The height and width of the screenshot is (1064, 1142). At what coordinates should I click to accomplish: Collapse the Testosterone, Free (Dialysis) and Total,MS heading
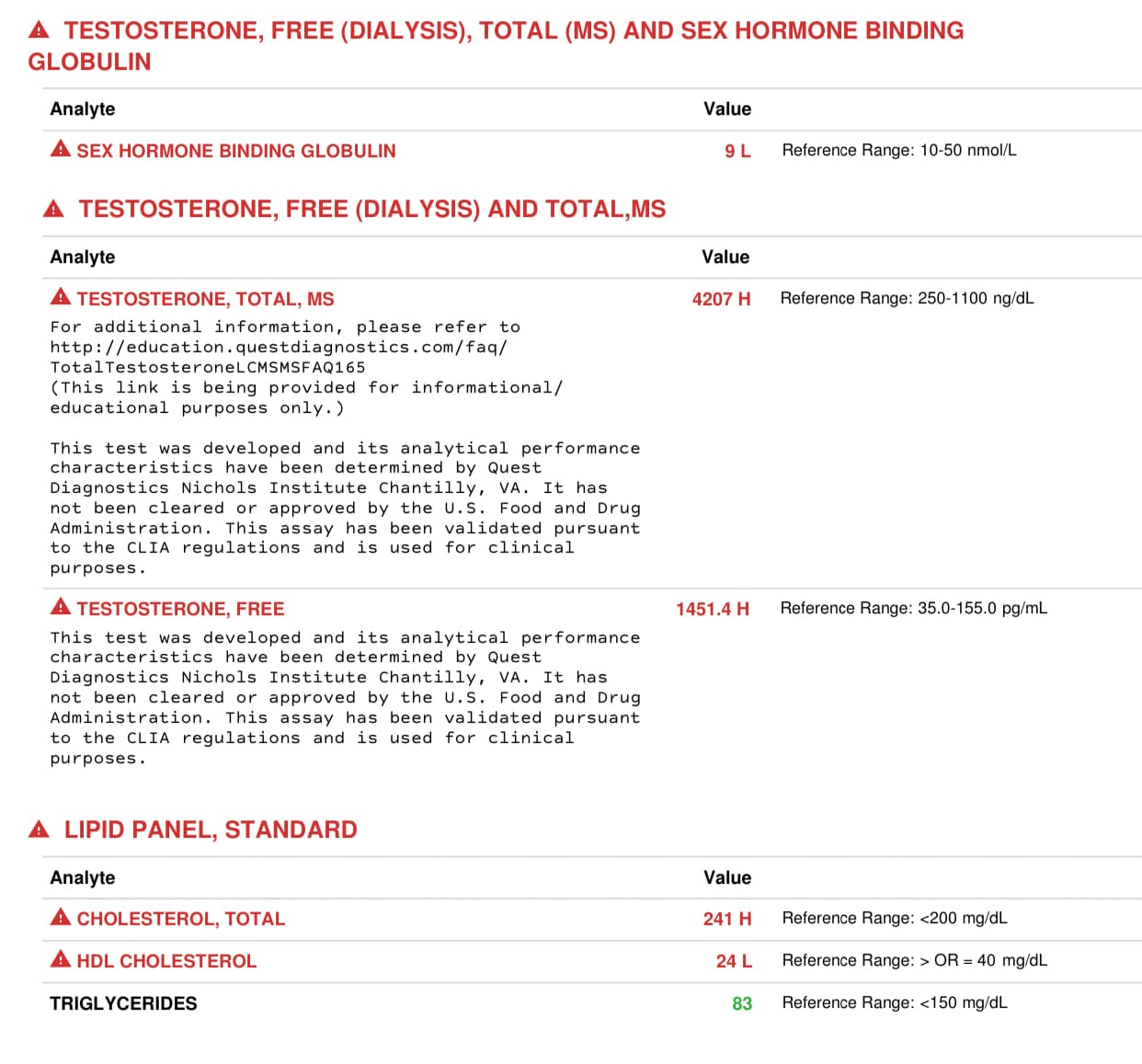point(371,209)
